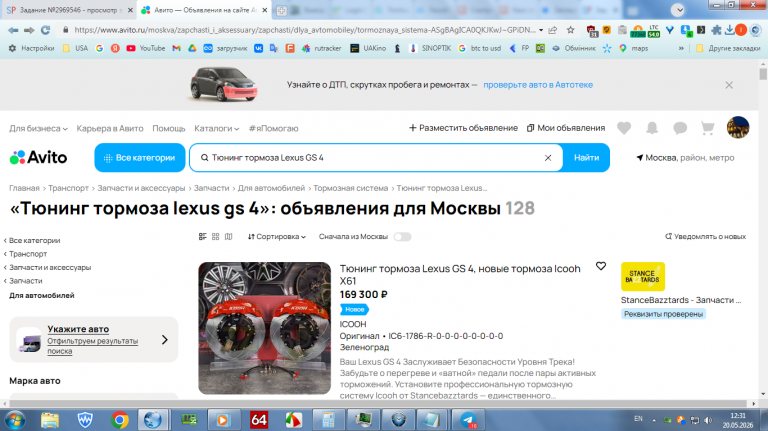Open 'Другие закладки' bookmarks folder

coord(728,48)
